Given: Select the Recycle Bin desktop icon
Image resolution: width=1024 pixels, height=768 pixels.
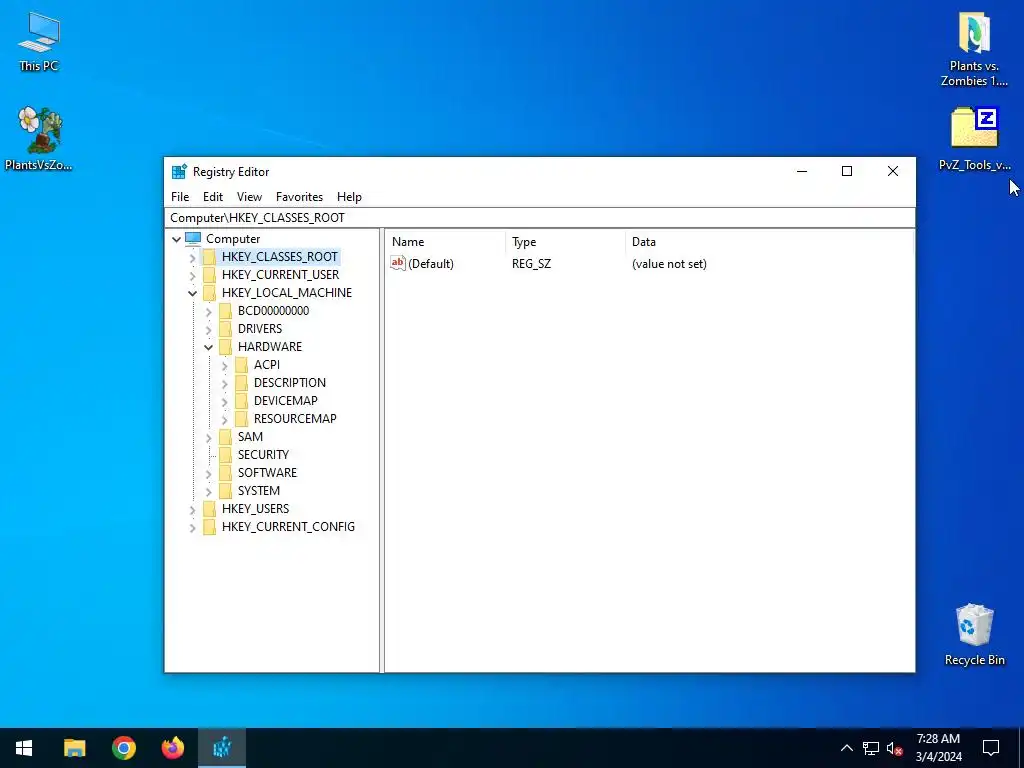Looking at the screenshot, I should (x=974, y=635).
